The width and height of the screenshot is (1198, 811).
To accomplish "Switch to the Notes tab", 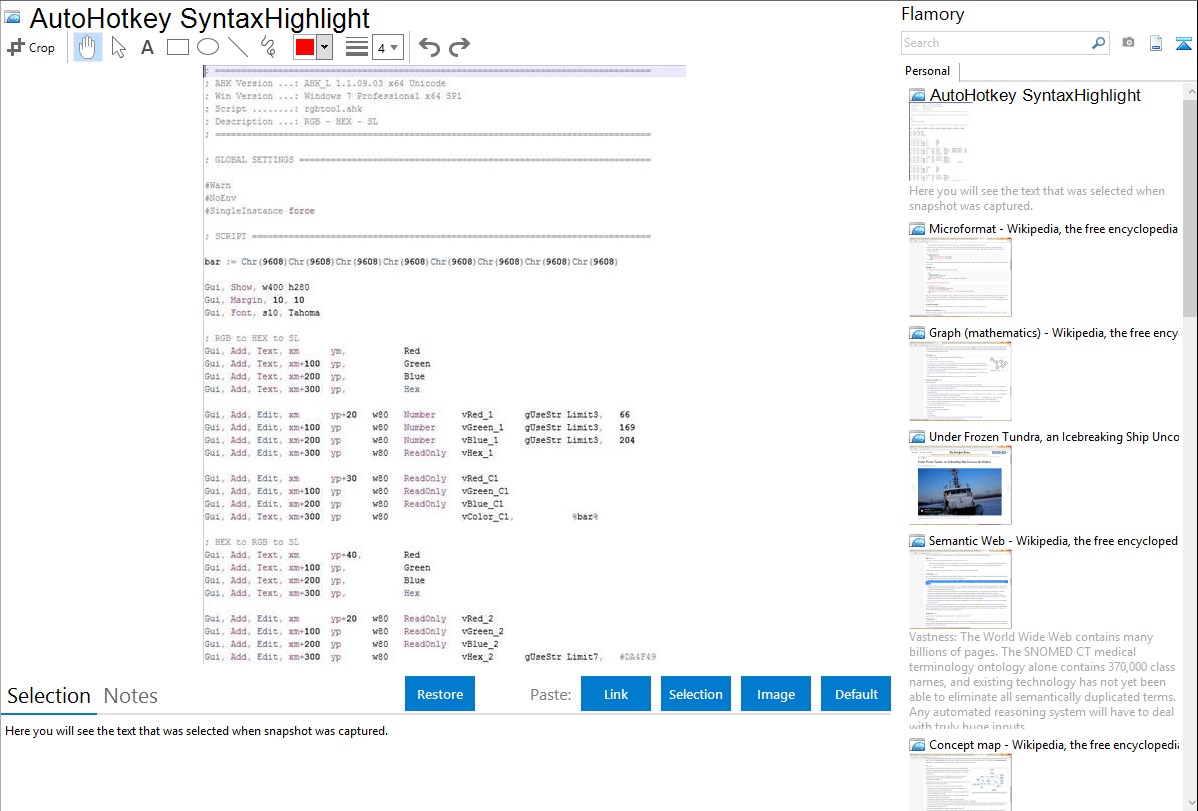I will tap(131, 696).
